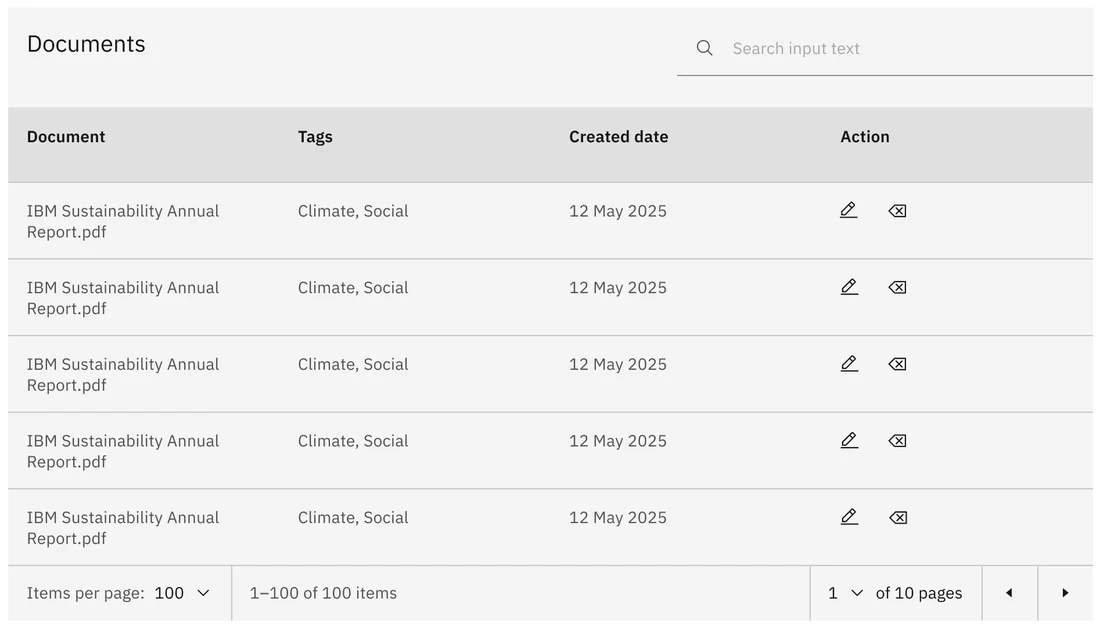Click the fourth row Climate, Social tags
The height and width of the screenshot is (627, 1100).
(x=353, y=441)
